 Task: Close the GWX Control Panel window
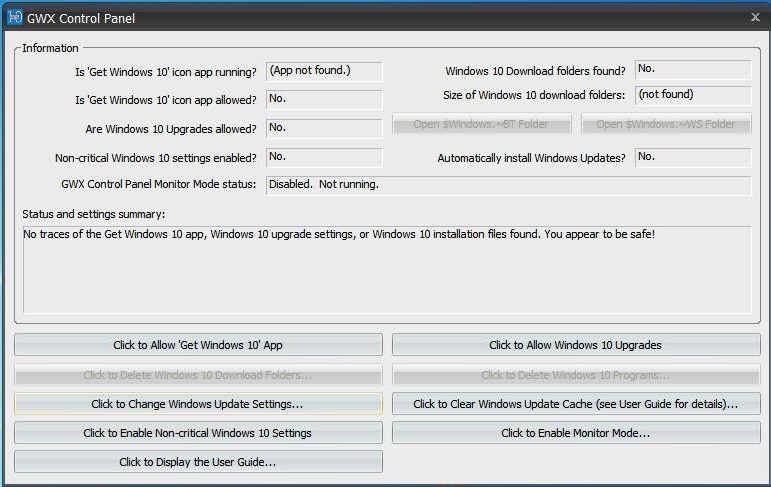click(755, 17)
